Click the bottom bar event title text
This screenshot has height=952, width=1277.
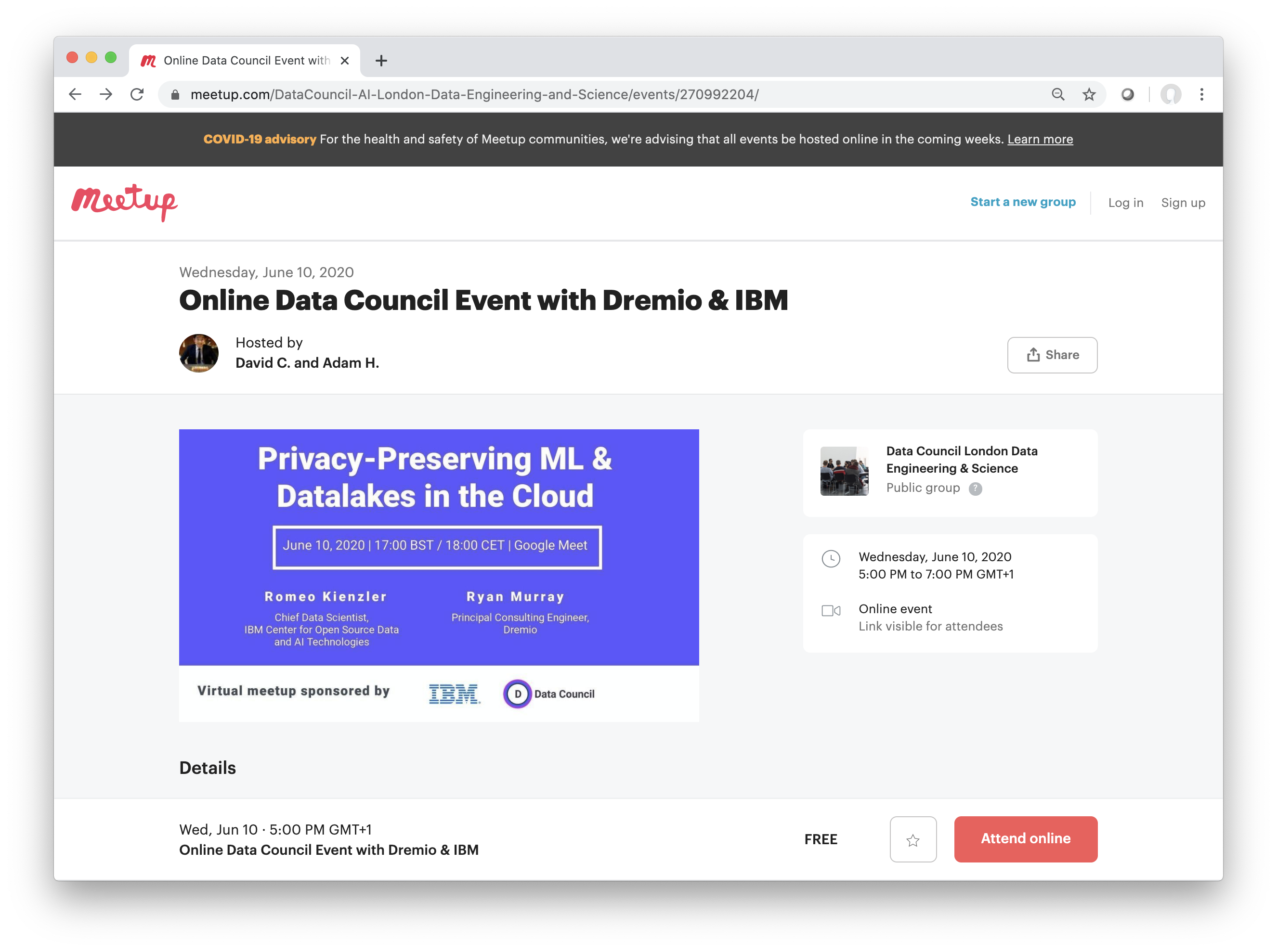328,850
